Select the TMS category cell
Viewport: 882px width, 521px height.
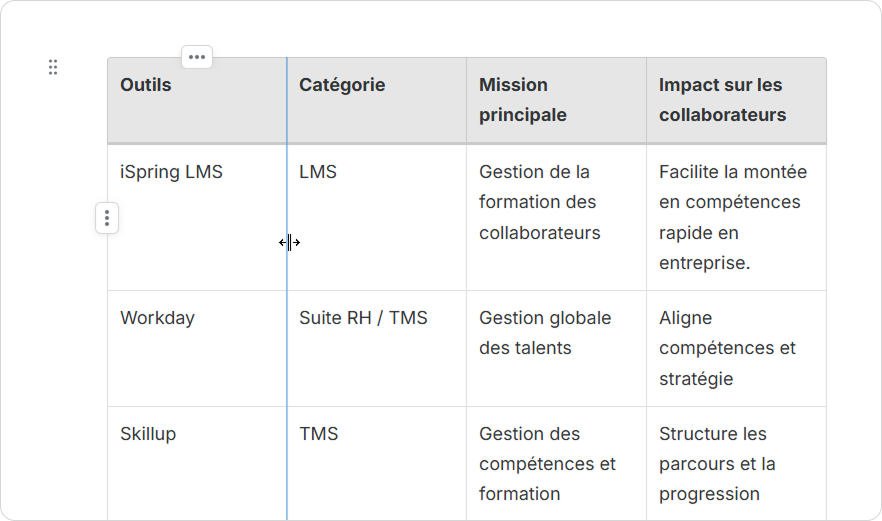tap(319, 434)
